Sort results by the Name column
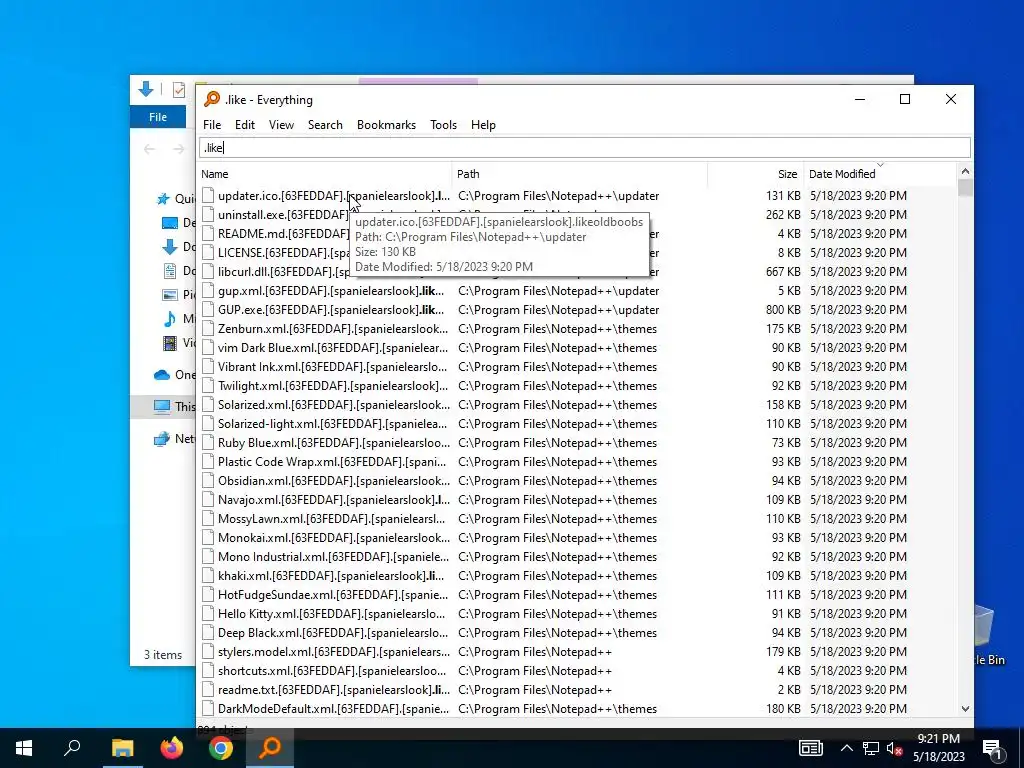1024x768 pixels. (x=325, y=174)
